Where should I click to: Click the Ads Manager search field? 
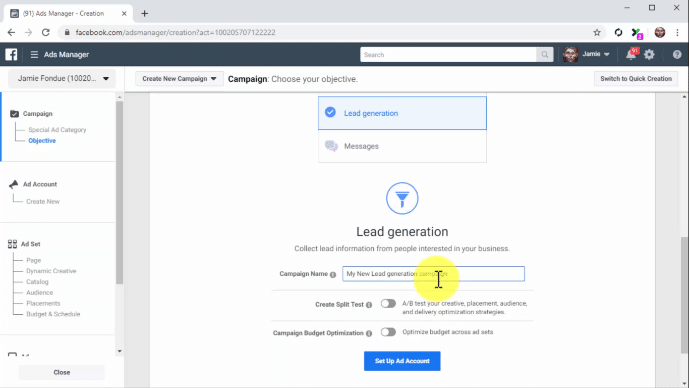[448, 54]
